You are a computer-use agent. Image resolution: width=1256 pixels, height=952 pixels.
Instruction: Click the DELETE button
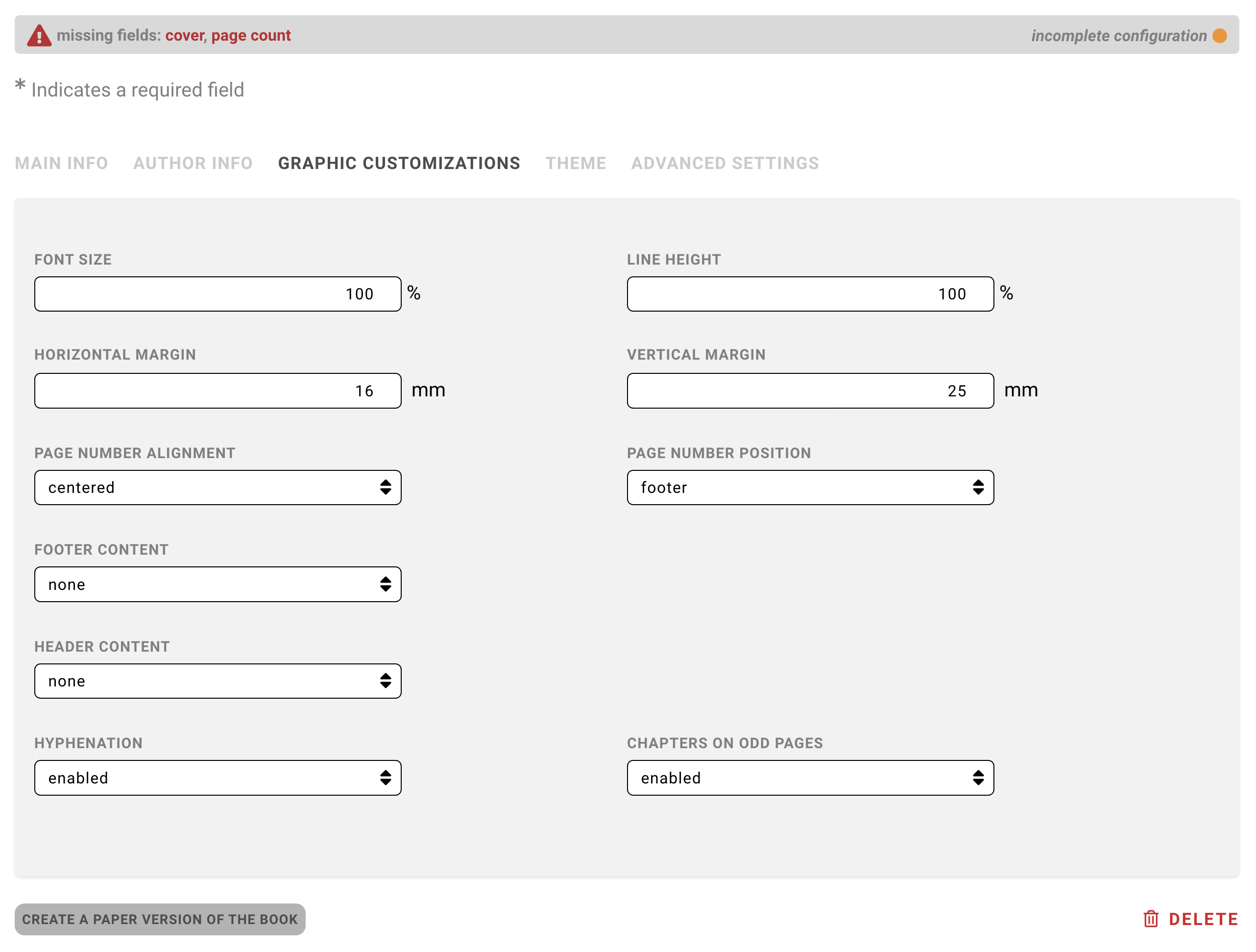(x=1204, y=919)
